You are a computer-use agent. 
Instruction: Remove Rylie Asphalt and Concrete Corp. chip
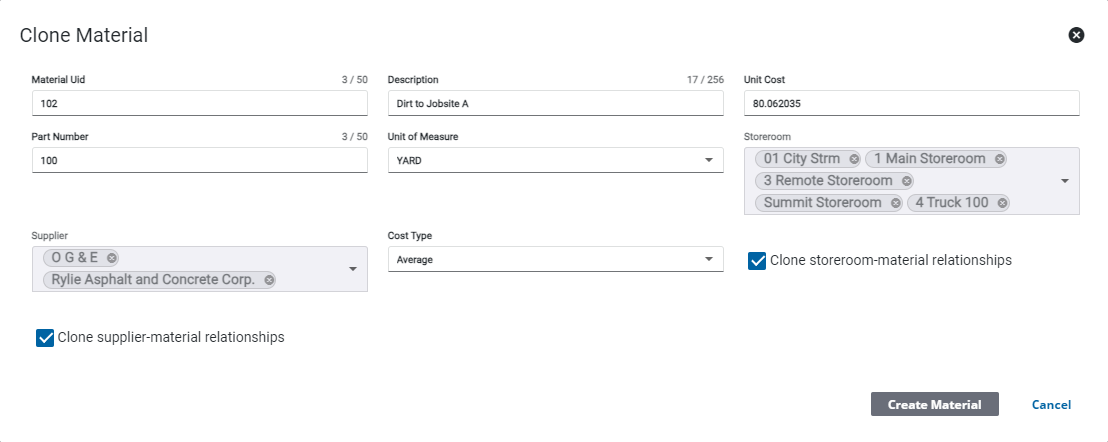coord(269,280)
